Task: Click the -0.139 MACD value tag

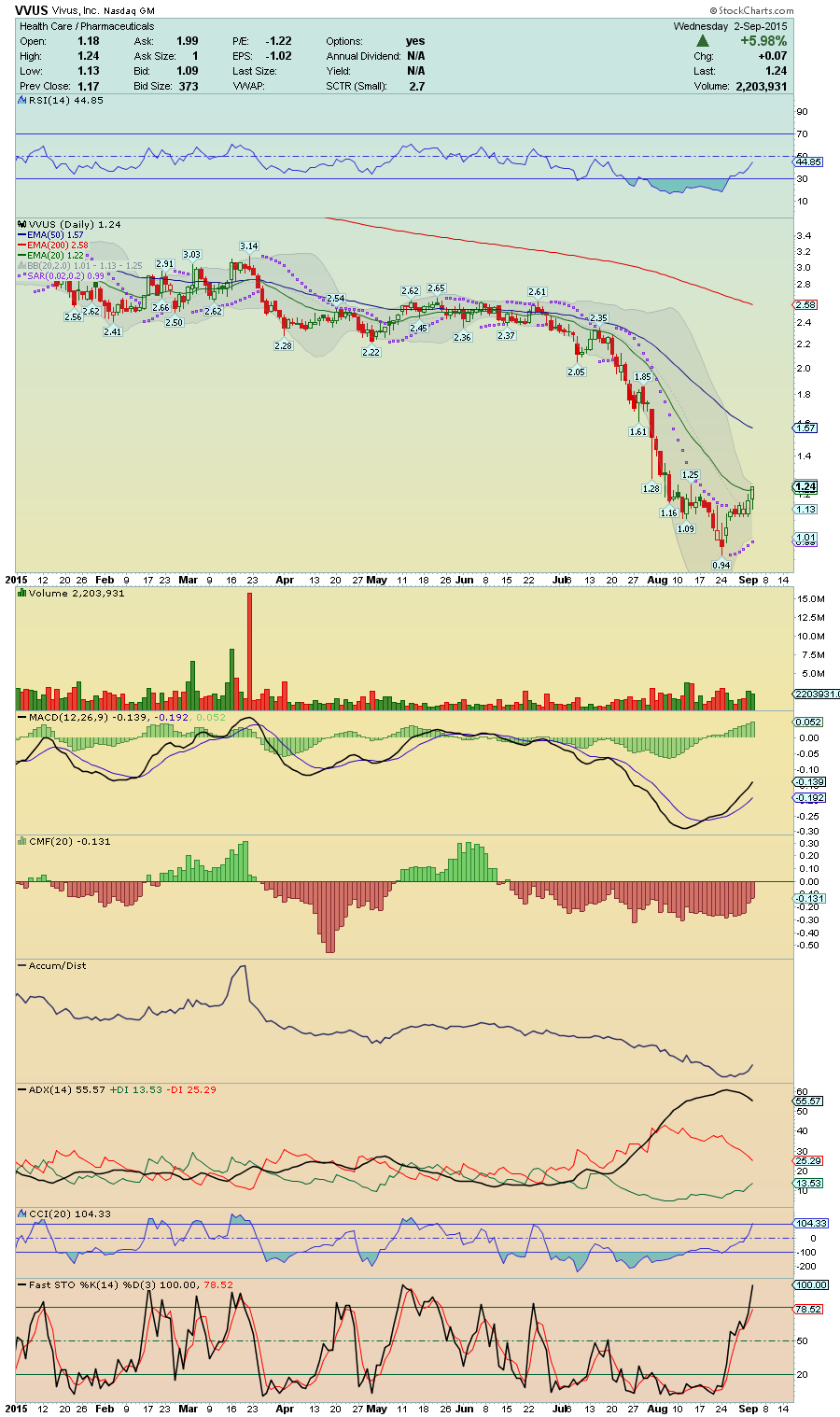Action: tap(808, 781)
